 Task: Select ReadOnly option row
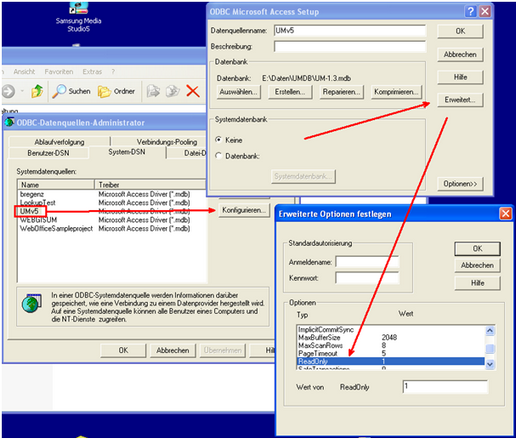(390, 361)
